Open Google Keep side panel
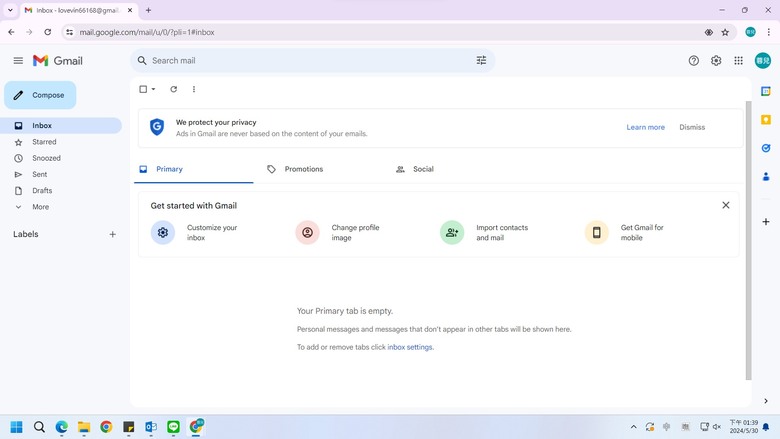780x439 pixels. (x=766, y=120)
